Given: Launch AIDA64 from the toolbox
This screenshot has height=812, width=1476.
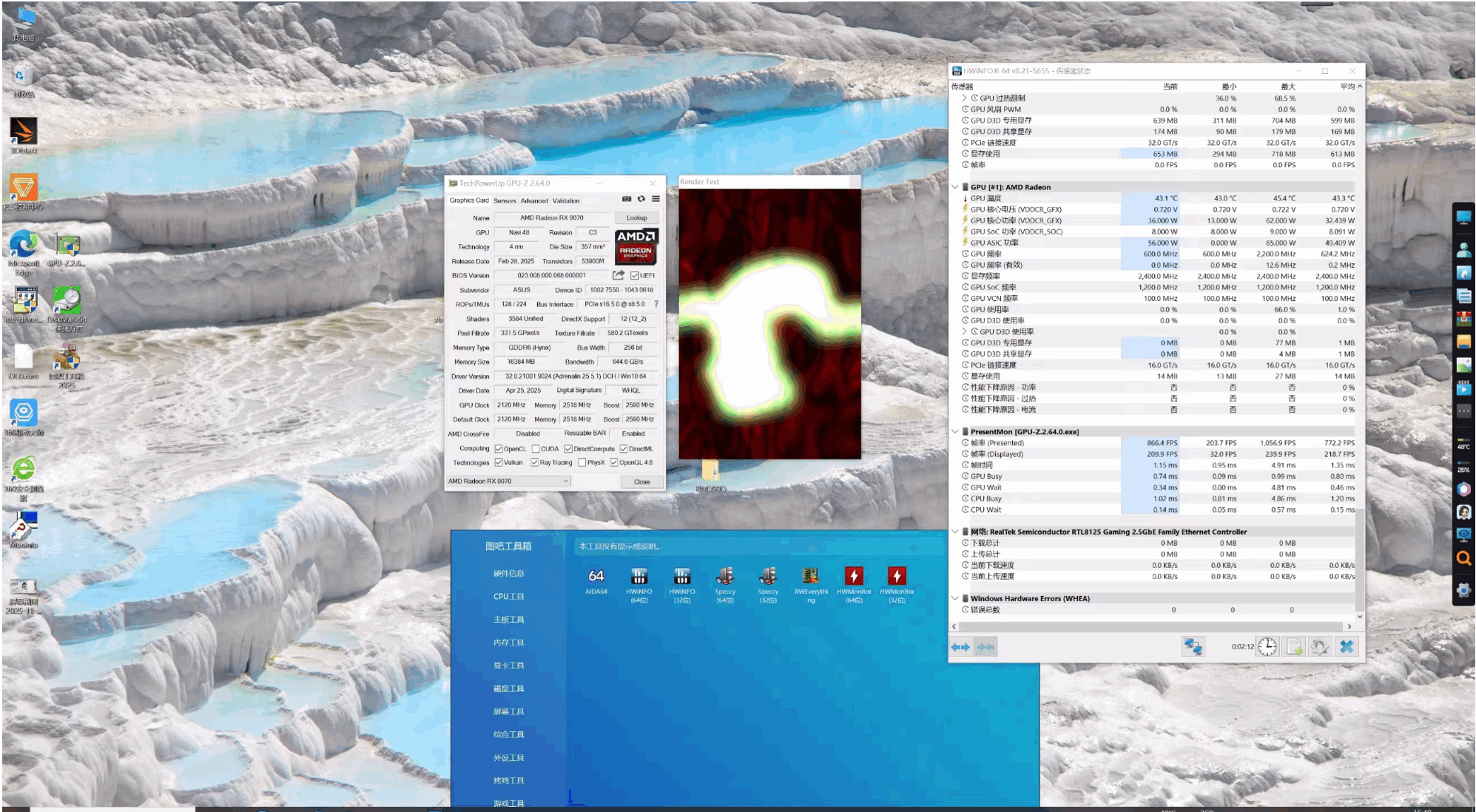Looking at the screenshot, I should tap(596, 578).
